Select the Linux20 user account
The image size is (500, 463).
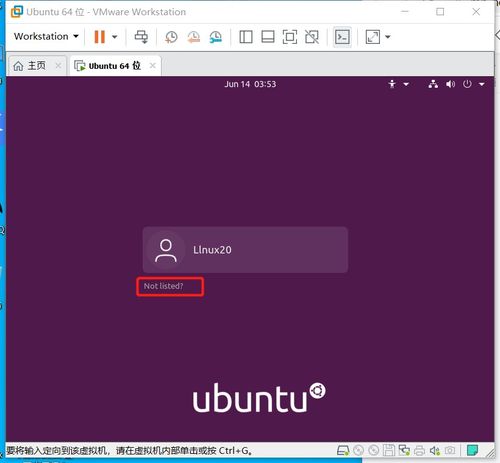245,250
